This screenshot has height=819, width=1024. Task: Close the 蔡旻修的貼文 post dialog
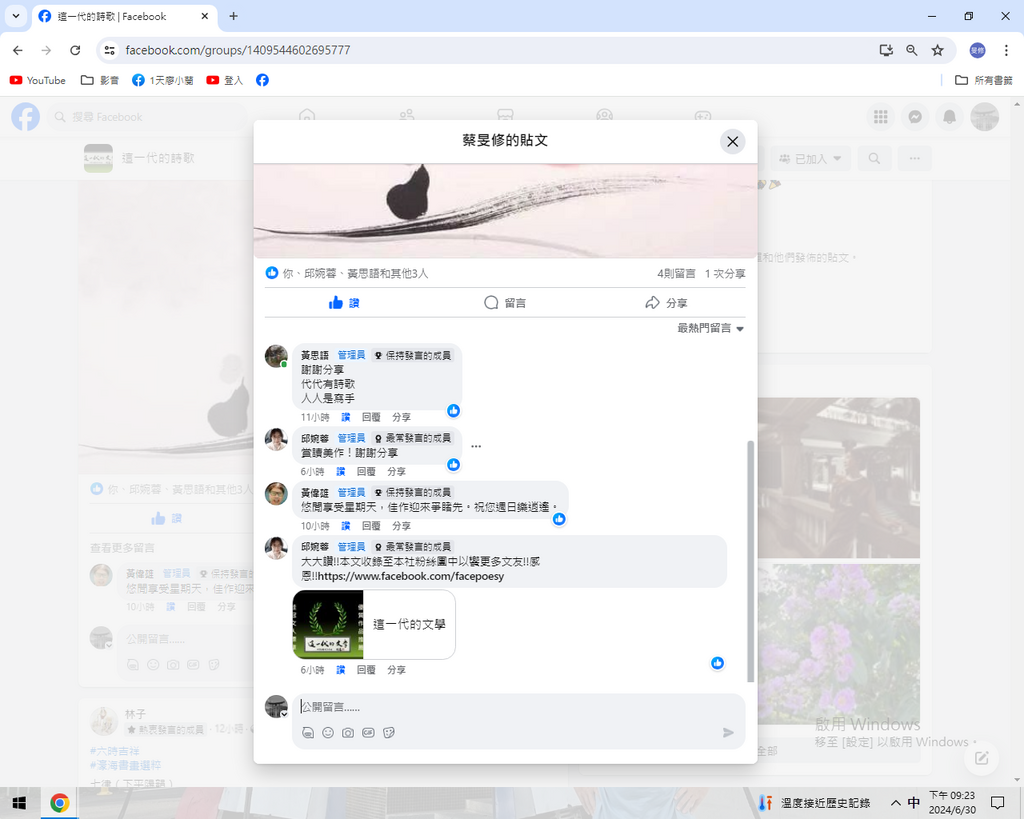732,142
